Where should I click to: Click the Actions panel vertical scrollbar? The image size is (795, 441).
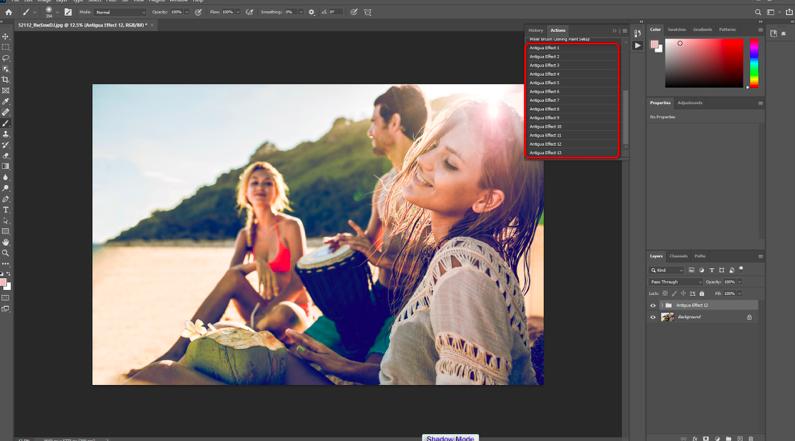(x=625, y=117)
